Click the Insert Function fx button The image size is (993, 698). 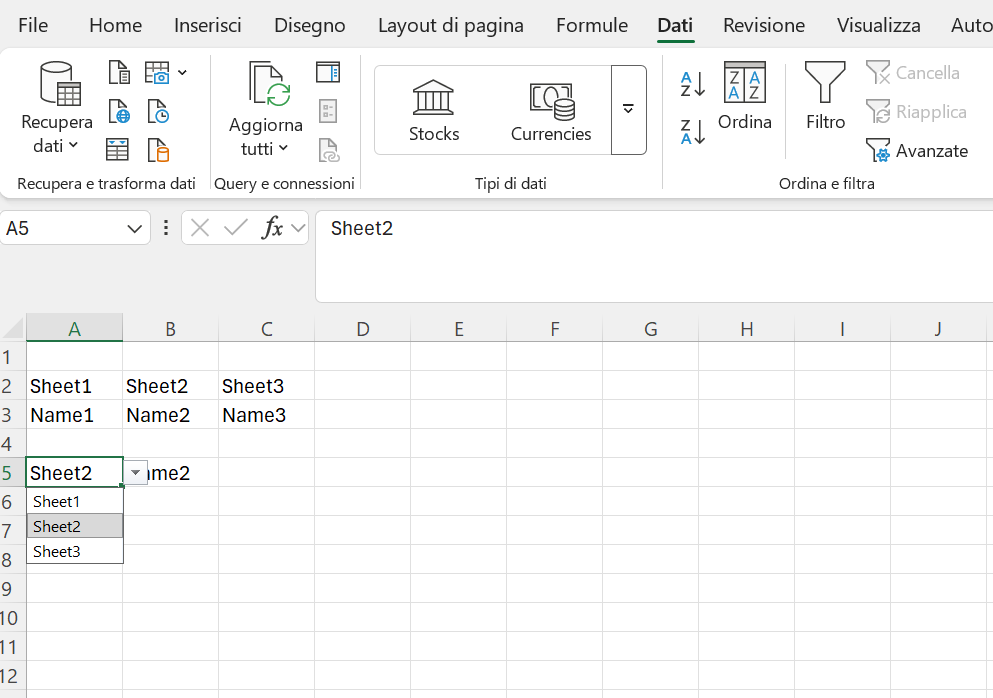[x=272, y=228]
